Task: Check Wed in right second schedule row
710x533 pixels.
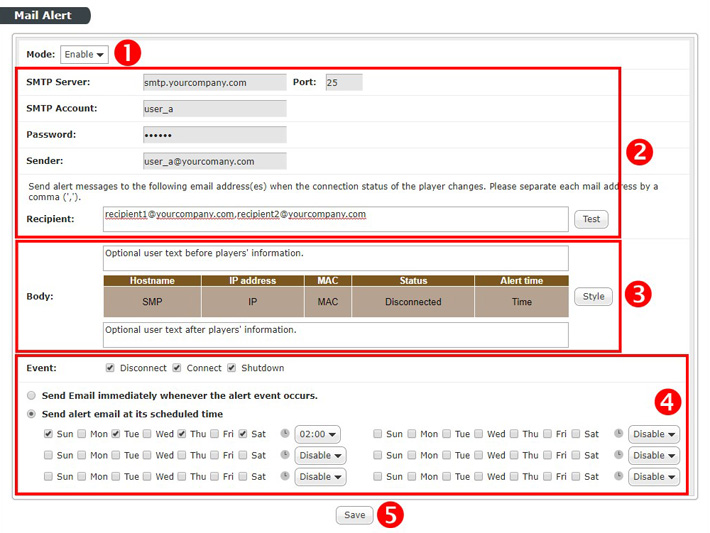Action: pos(479,455)
